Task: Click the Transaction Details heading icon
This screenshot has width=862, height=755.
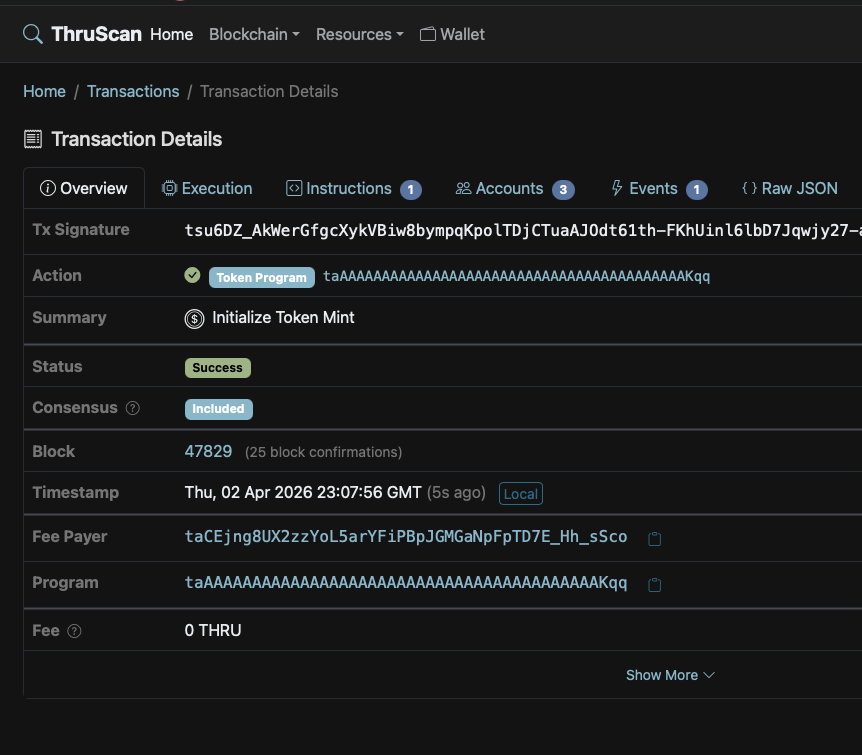Action: pos(33,139)
